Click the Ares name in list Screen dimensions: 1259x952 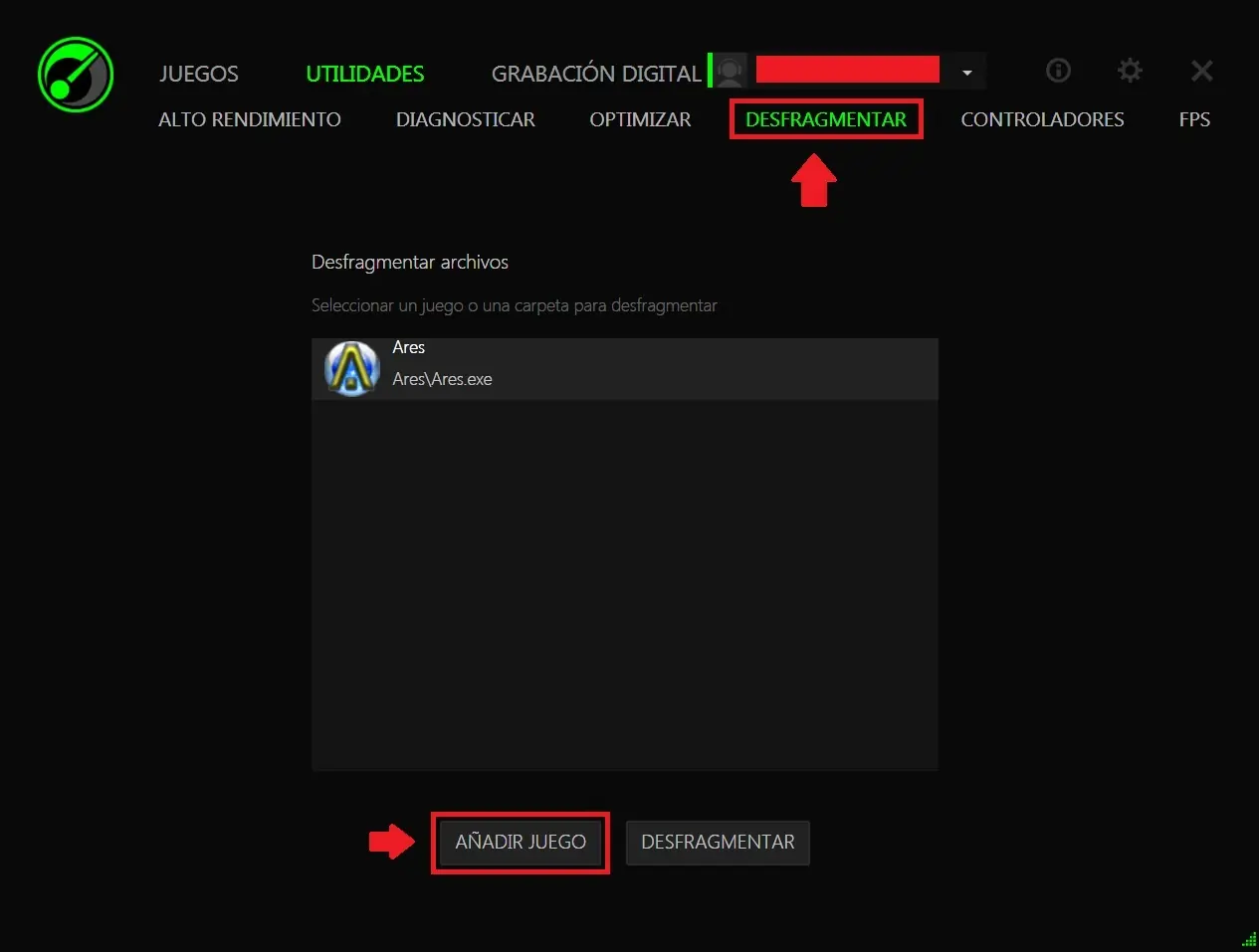coord(408,347)
